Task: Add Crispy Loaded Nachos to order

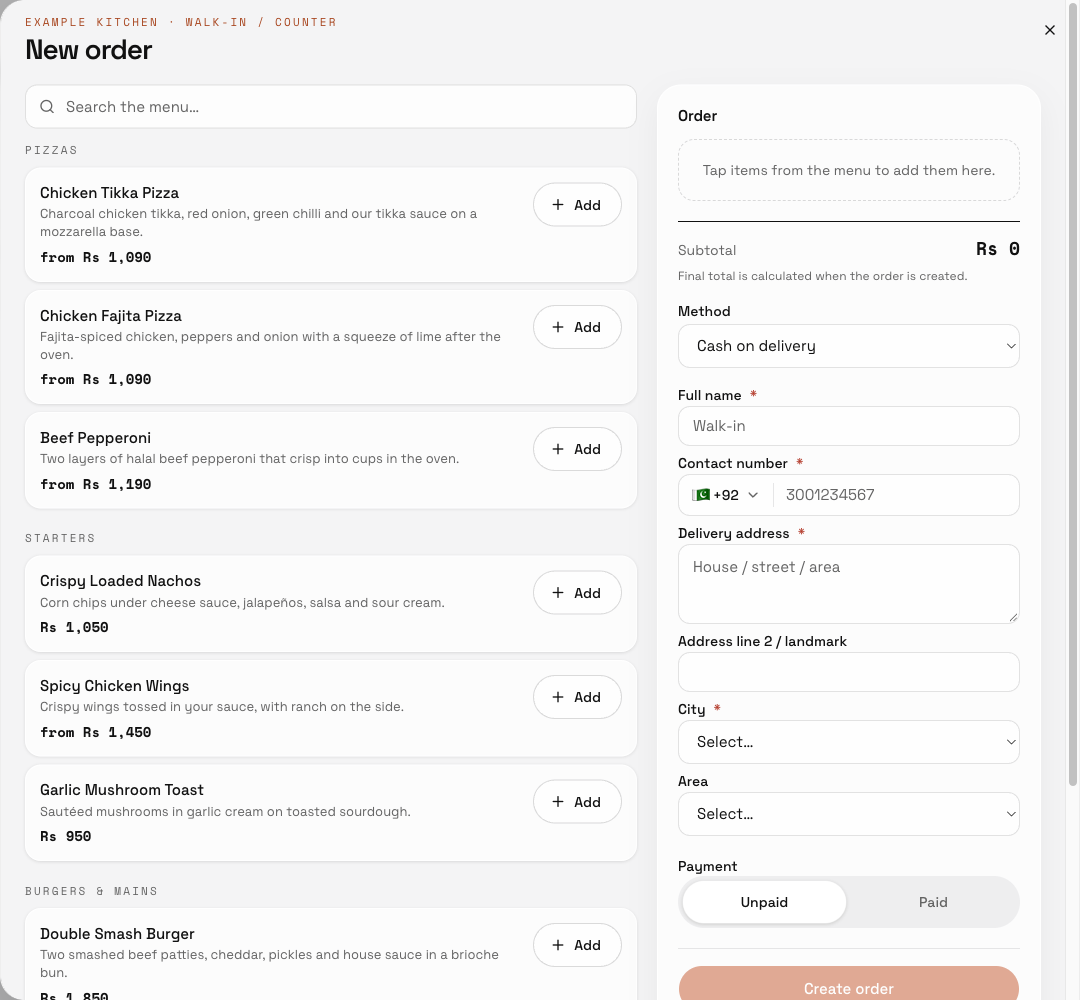Action: point(577,593)
